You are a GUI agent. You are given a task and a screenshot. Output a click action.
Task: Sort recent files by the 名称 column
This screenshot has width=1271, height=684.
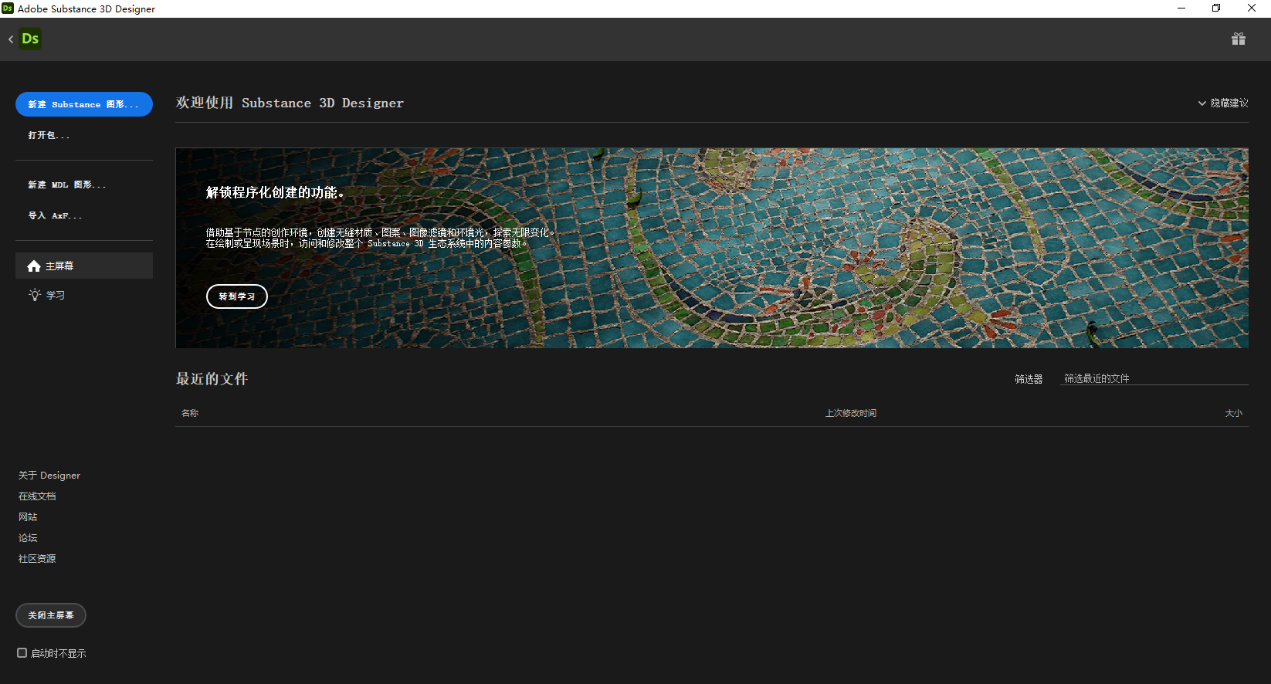[x=190, y=413]
